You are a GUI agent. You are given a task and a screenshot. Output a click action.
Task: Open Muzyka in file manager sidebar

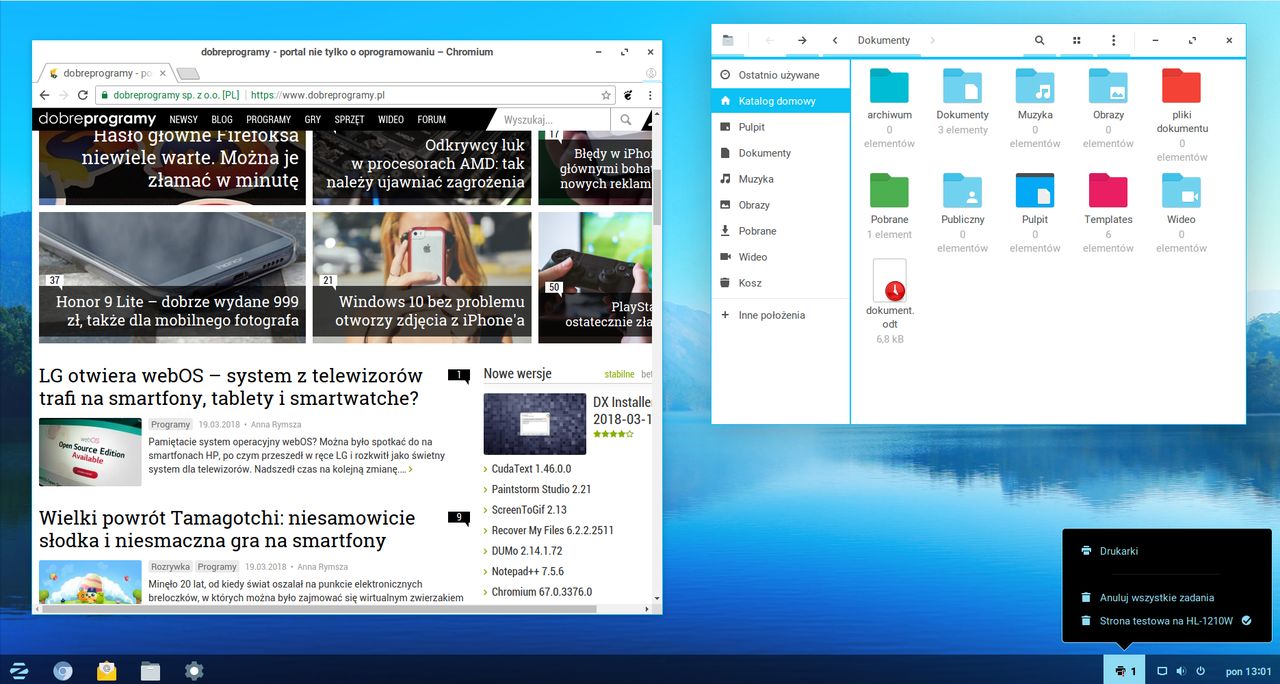click(x=780, y=179)
